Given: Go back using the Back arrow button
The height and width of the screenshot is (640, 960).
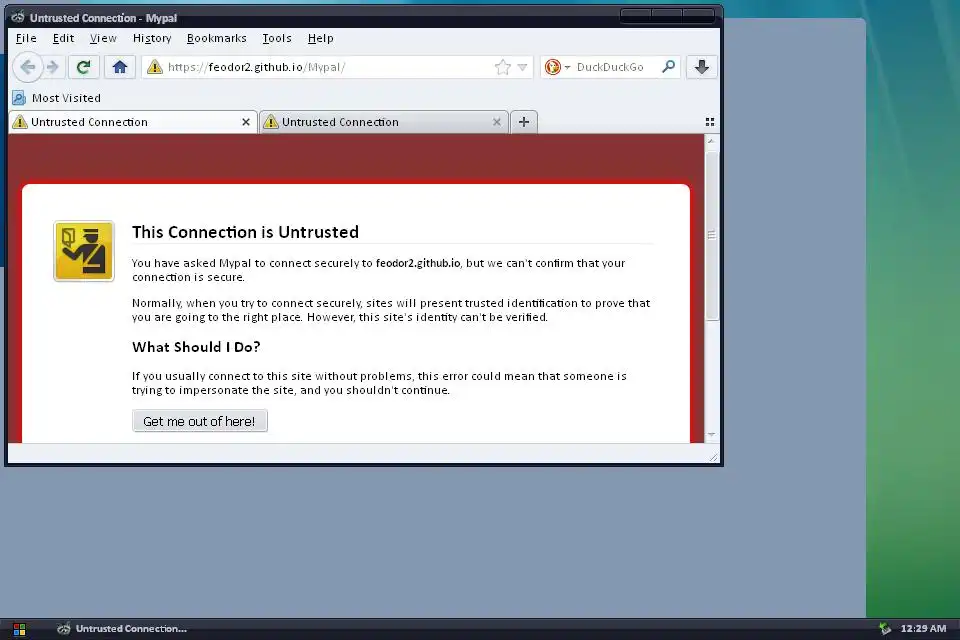Looking at the screenshot, I should (x=28, y=67).
